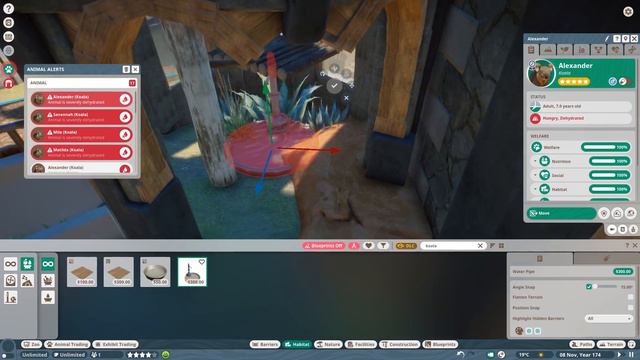640x360 pixels.
Task: Click the green paw animal alerts icon
Action: point(9,69)
